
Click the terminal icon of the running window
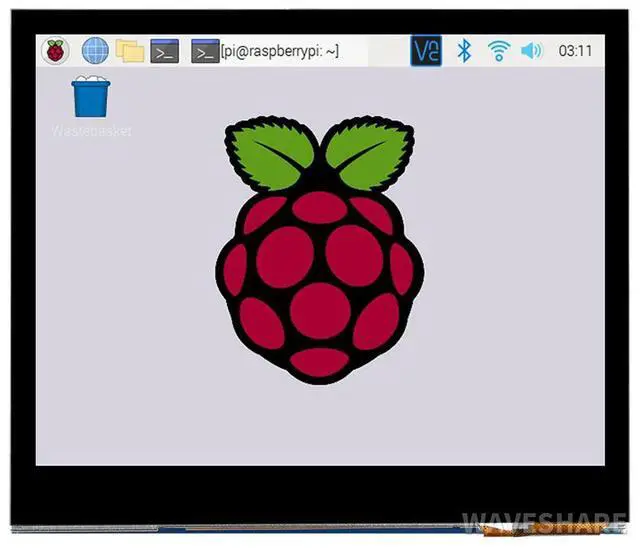(x=205, y=50)
